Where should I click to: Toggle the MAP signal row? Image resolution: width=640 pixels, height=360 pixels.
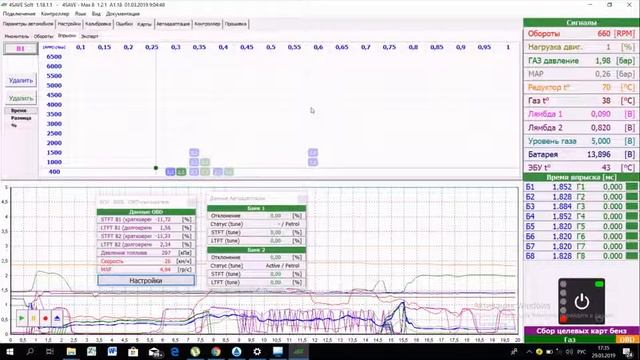pyautogui.click(x=581, y=74)
